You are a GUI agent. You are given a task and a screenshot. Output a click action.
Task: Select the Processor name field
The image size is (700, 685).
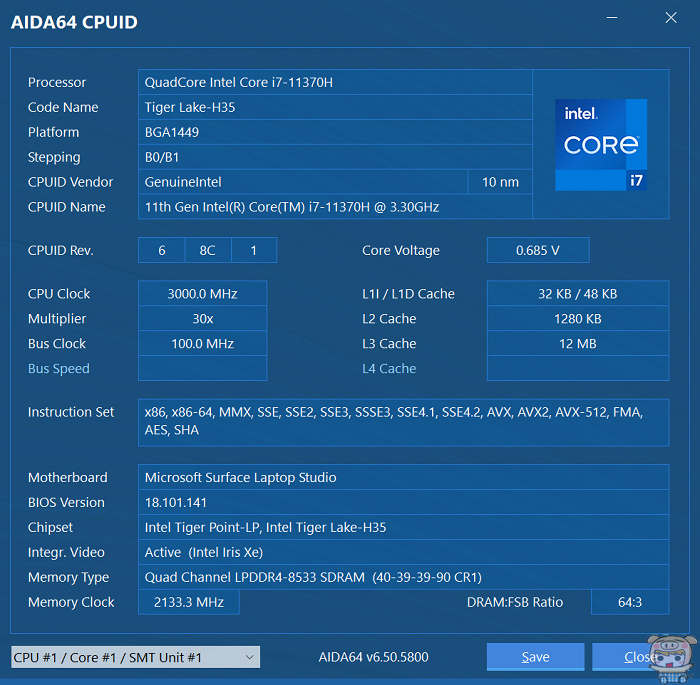(335, 83)
